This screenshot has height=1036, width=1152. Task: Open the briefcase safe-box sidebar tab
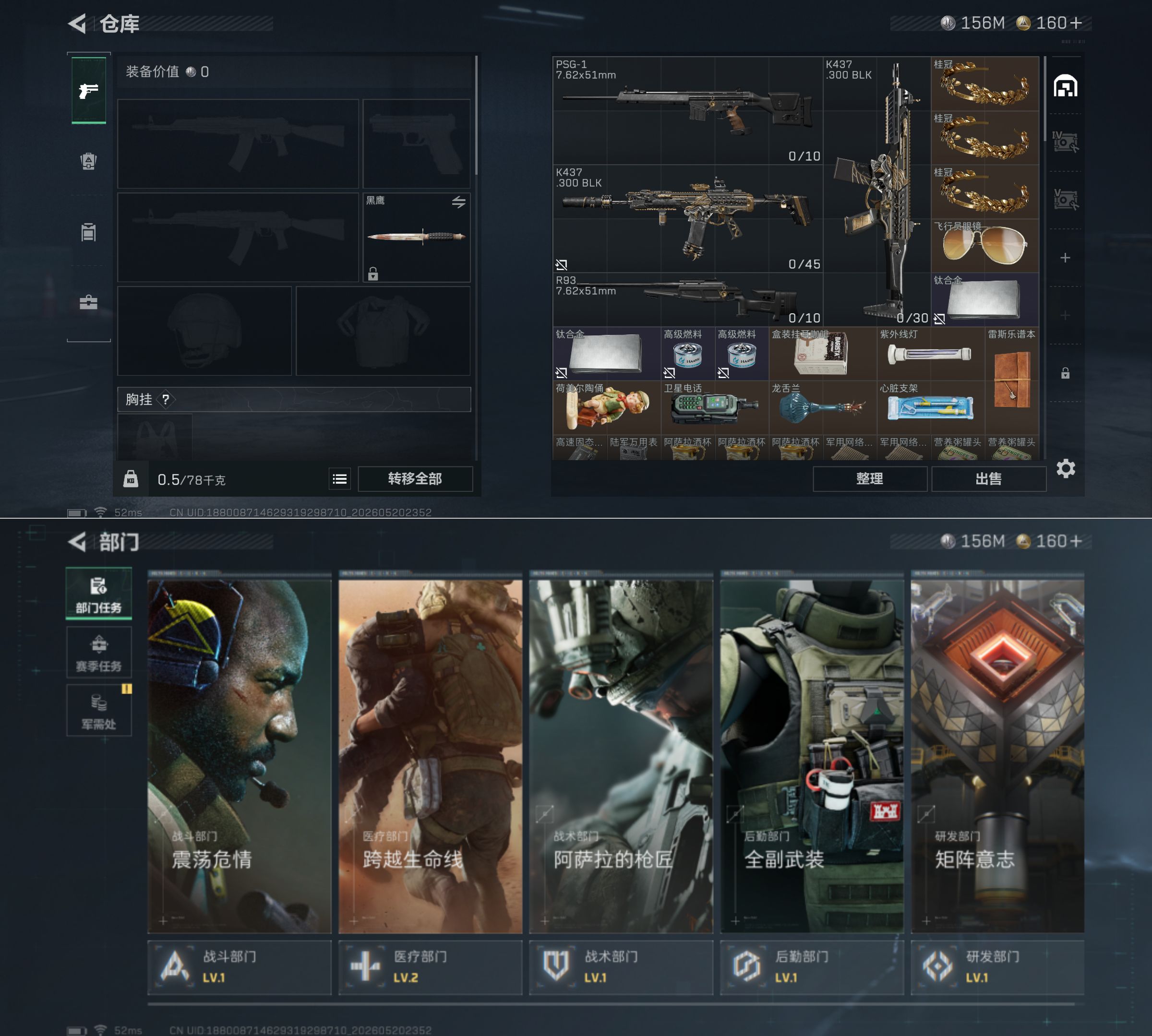tap(88, 302)
